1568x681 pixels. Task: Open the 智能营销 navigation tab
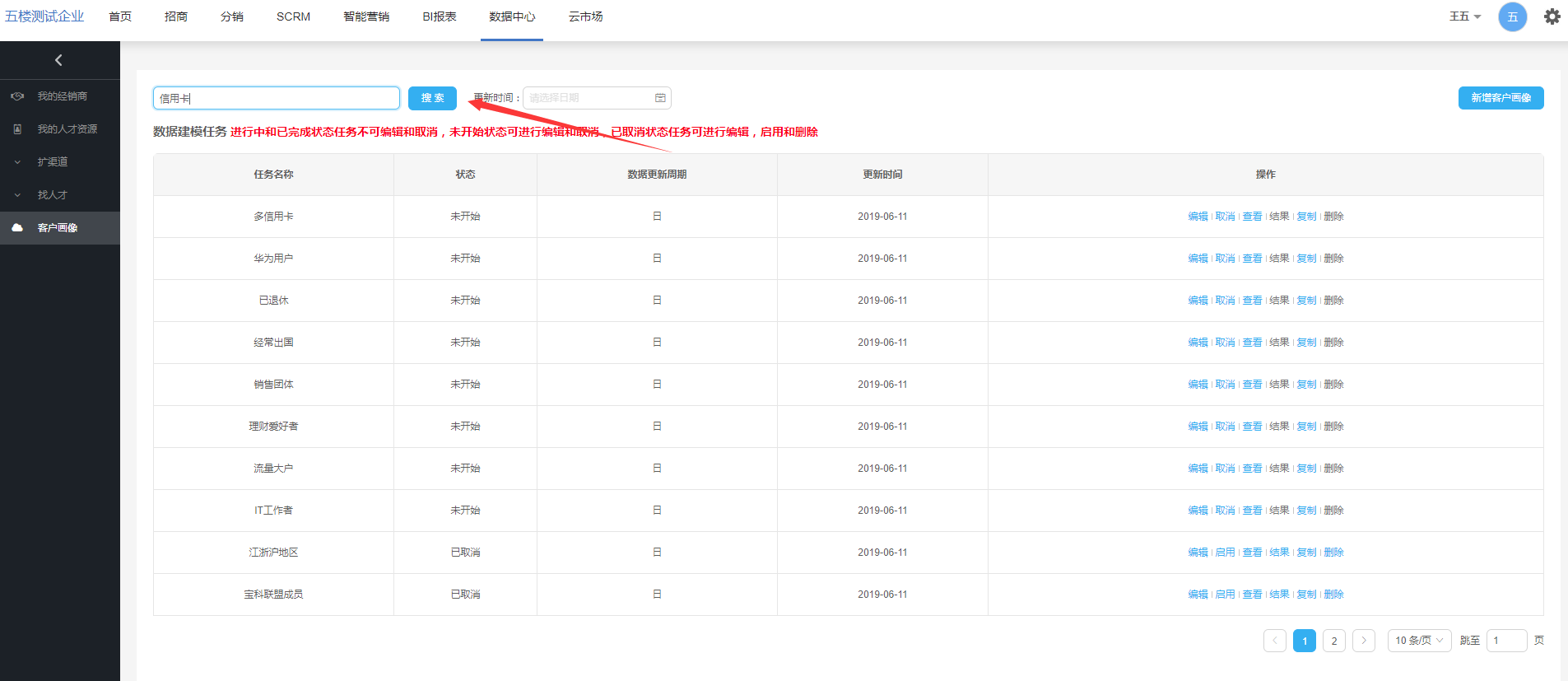[366, 16]
